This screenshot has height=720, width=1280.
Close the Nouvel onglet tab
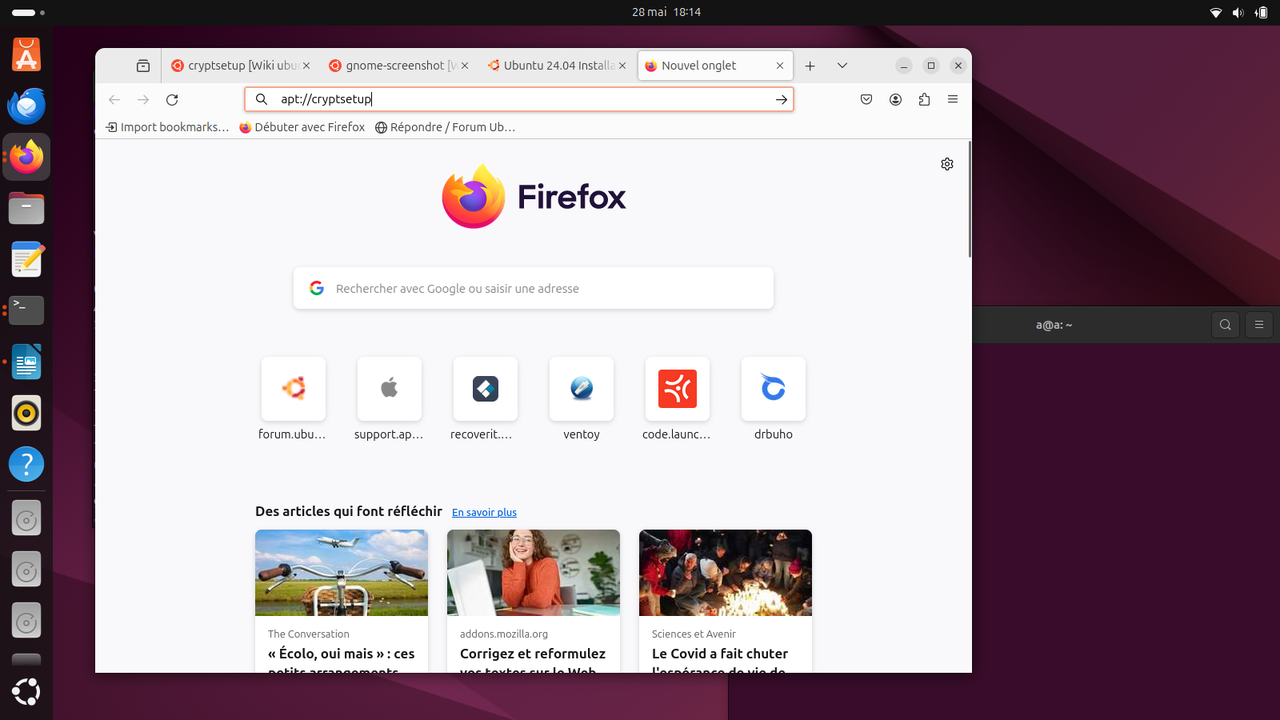coord(780,66)
